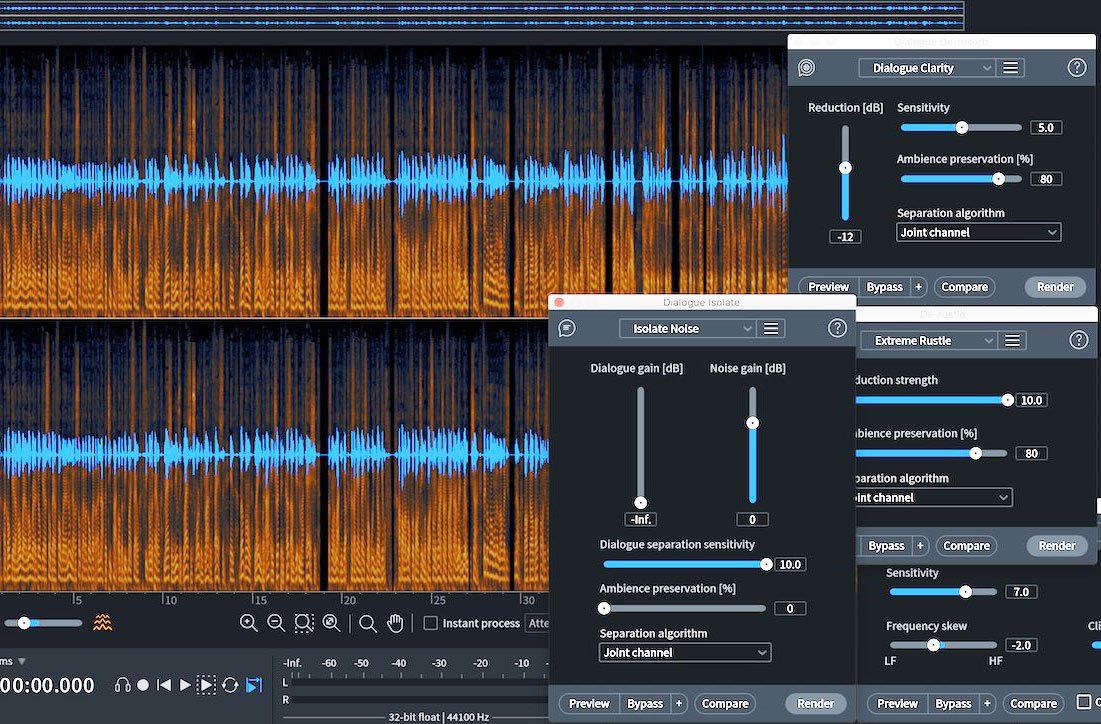Open help for Dialogue Isolate module
The width and height of the screenshot is (1101, 724).
(837, 328)
